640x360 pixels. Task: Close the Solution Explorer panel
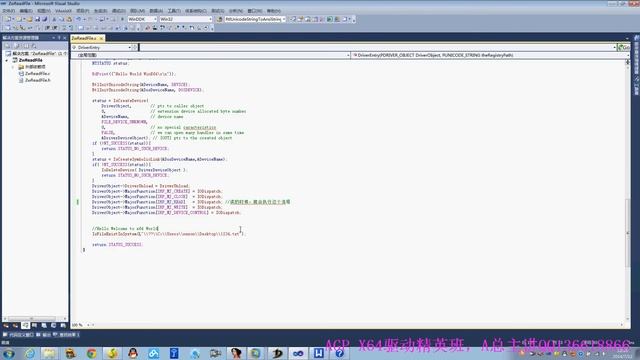click(x=64, y=38)
